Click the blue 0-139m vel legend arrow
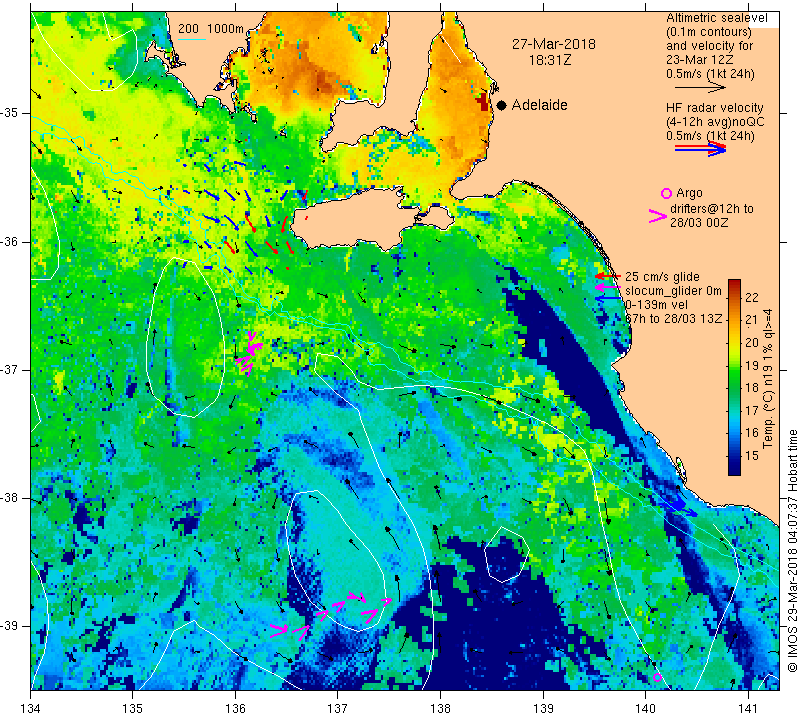800x720 pixels. click(607, 298)
